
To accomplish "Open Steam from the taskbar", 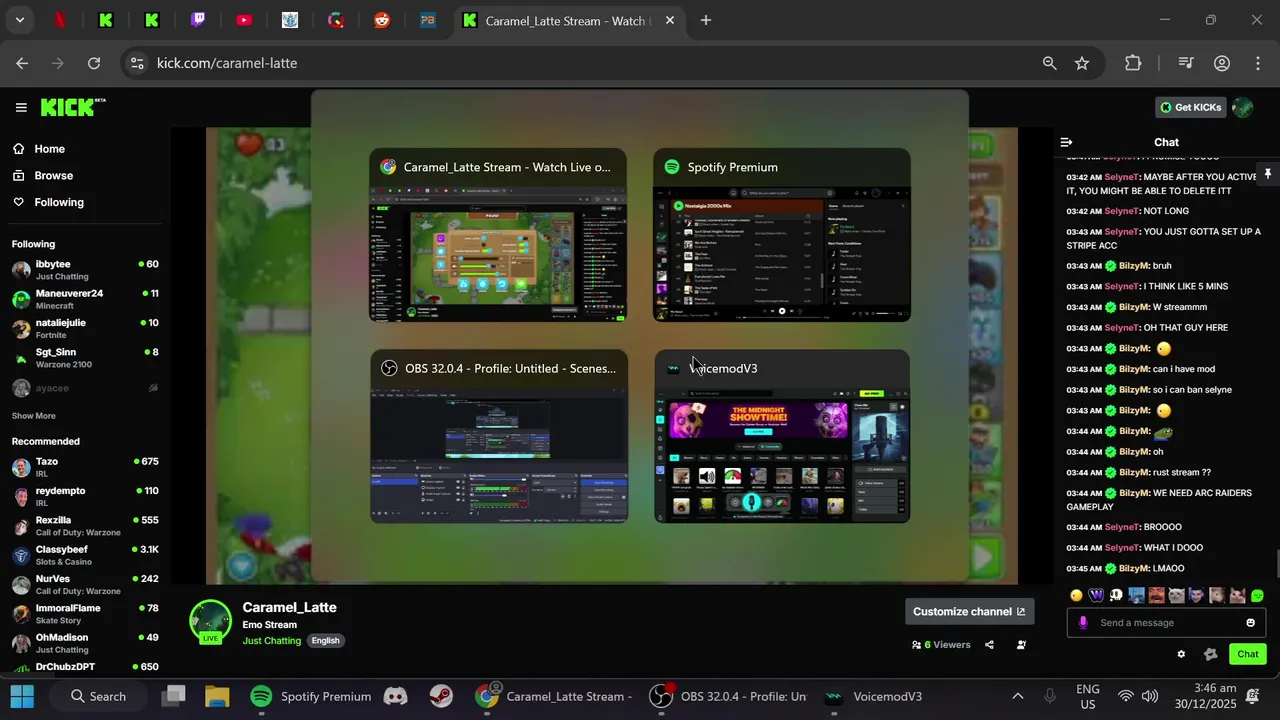I will click(x=440, y=696).
